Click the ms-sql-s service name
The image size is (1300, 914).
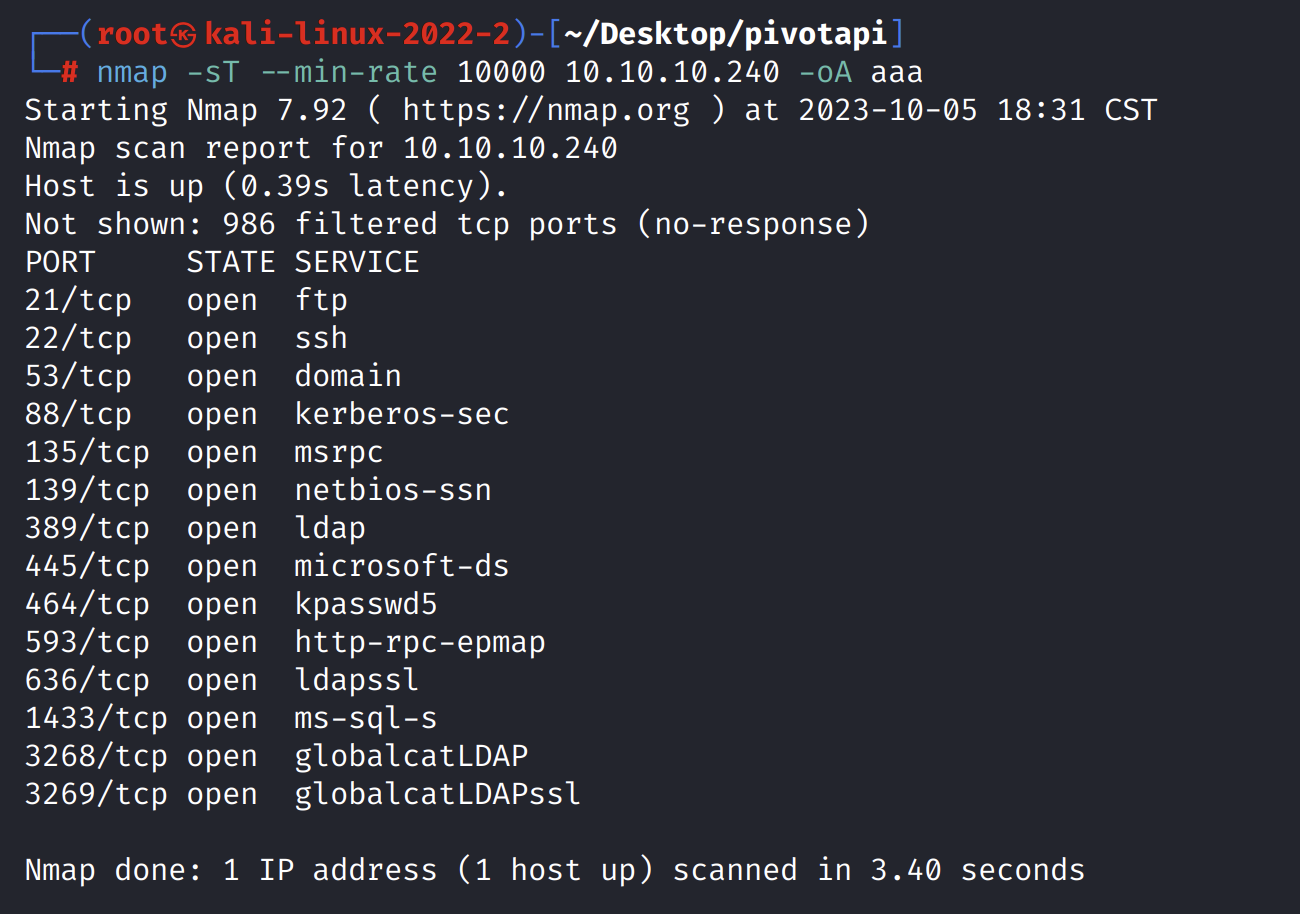[366, 718]
